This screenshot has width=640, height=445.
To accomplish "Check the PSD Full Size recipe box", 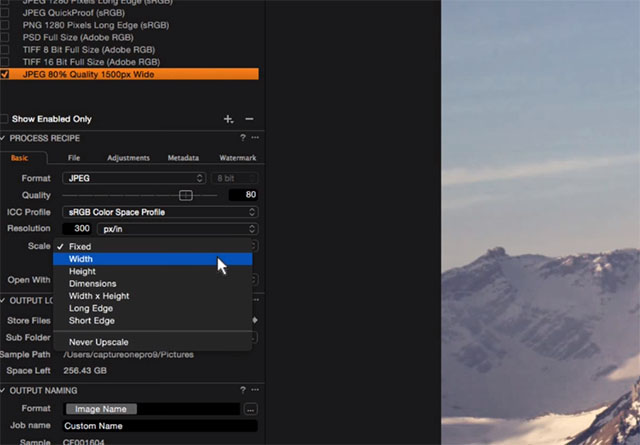I will 5,37.
